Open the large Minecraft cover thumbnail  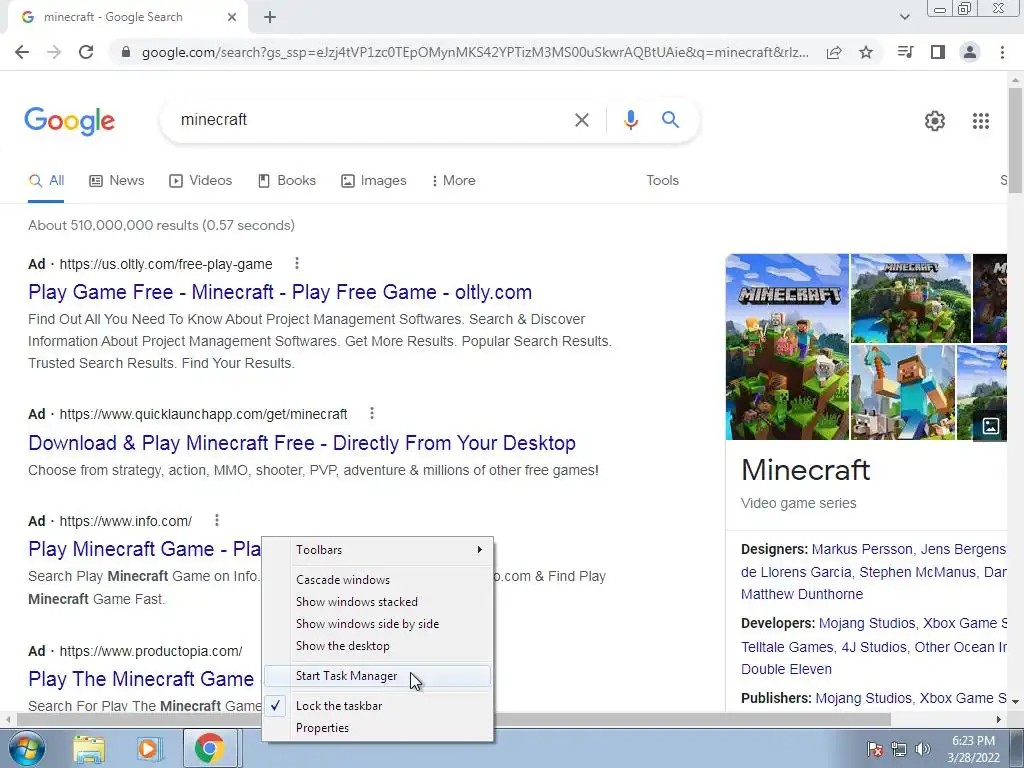(787, 347)
